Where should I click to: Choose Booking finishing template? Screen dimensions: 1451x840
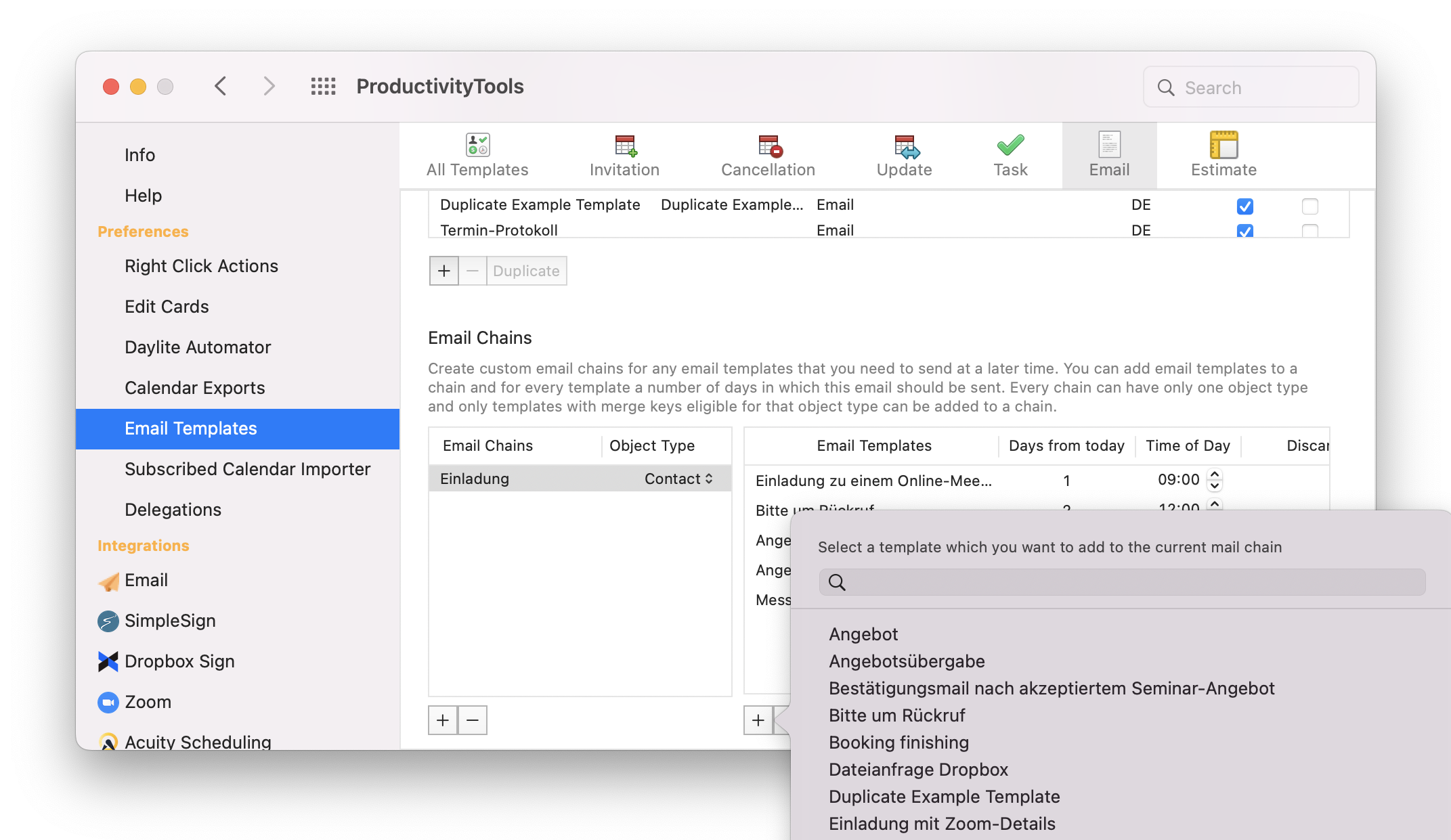point(898,743)
